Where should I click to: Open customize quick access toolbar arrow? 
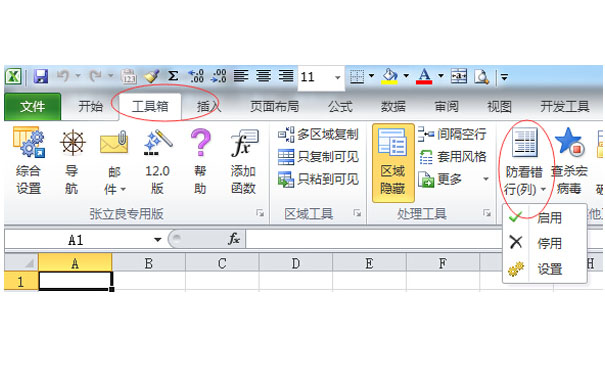[504, 77]
